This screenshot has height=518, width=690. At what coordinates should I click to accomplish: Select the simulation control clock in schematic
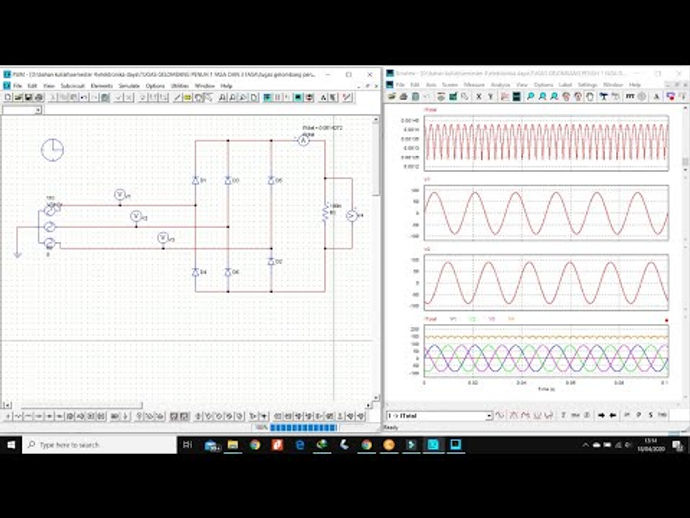tap(52, 150)
